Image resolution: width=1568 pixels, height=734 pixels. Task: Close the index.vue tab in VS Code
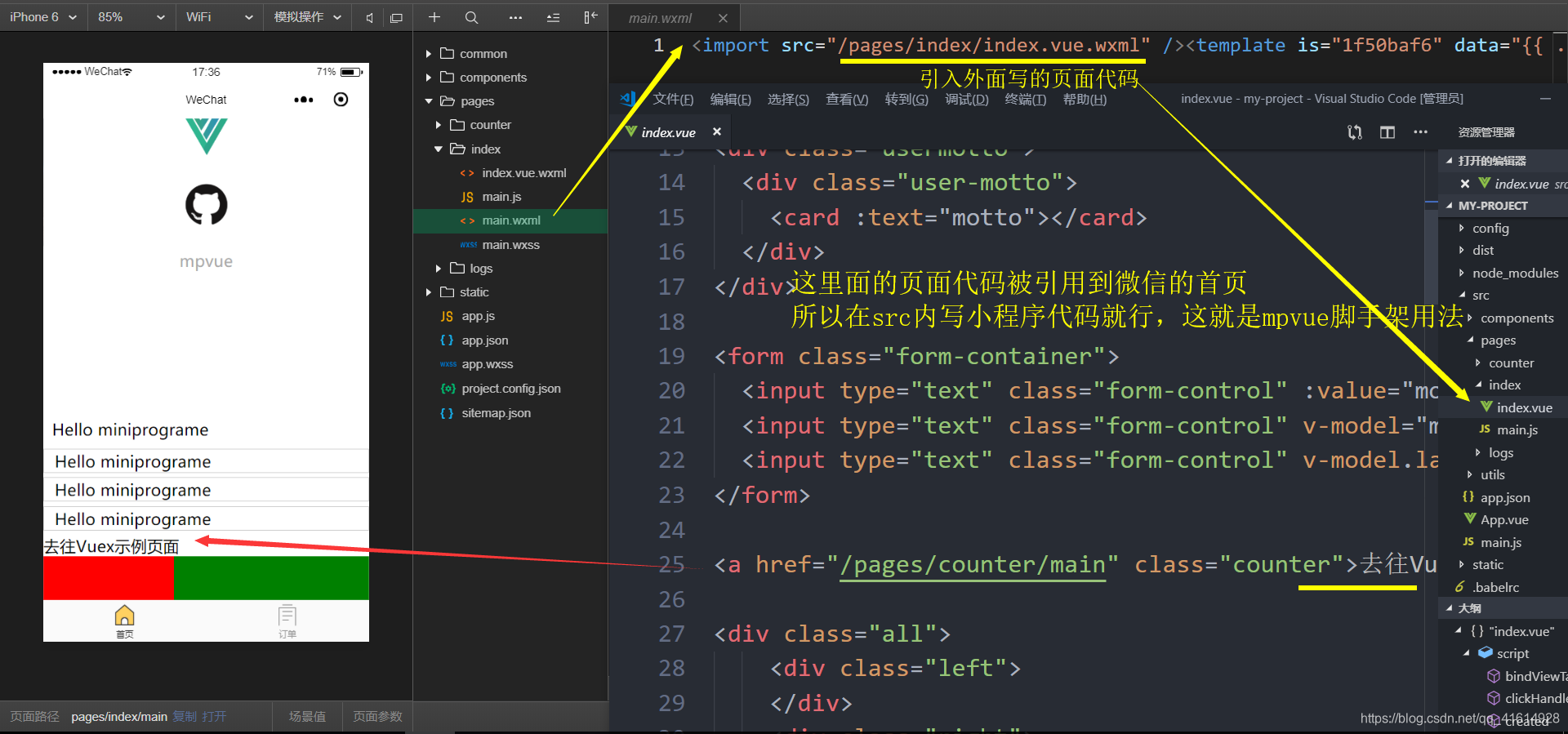[x=717, y=131]
